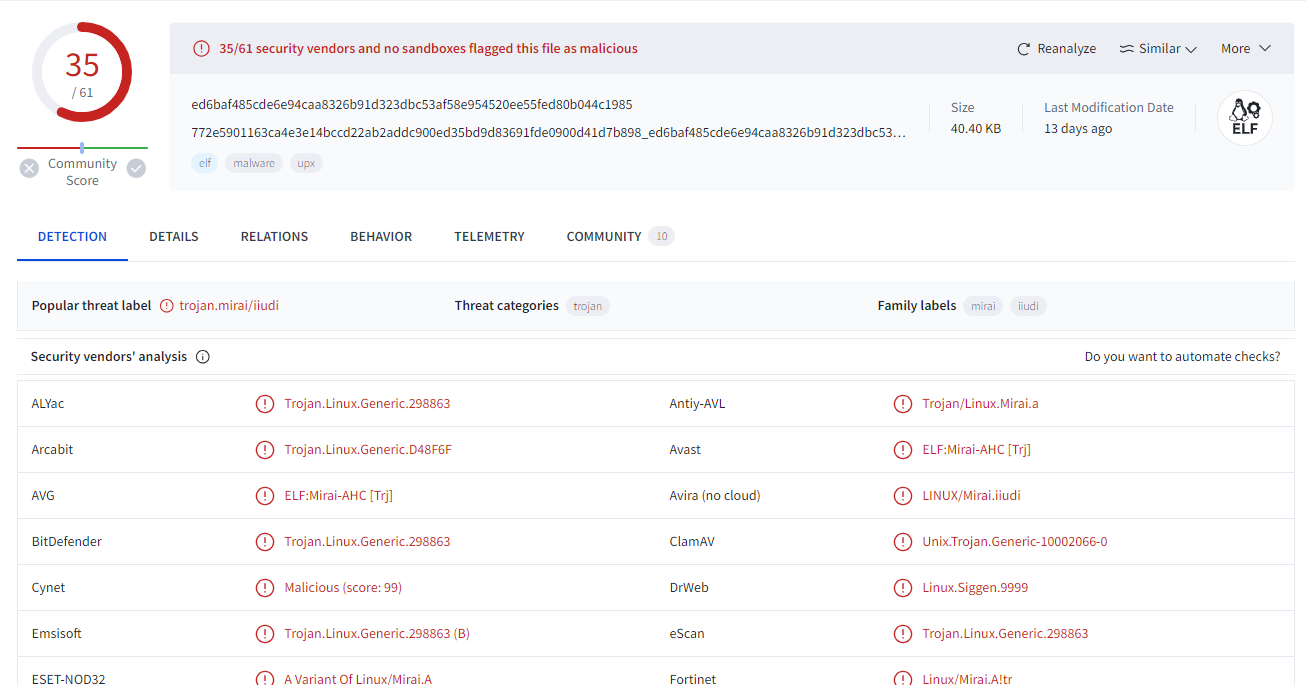The height and width of the screenshot is (685, 1306).
Task: Click the 'Do you want to automate checks?' link
Action: click(x=1182, y=357)
